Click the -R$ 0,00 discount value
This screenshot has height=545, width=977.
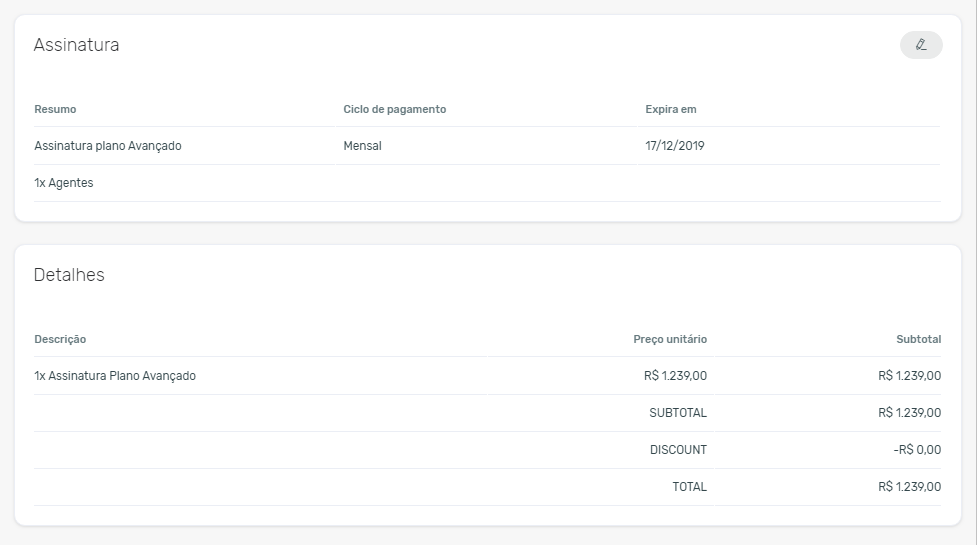917,449
